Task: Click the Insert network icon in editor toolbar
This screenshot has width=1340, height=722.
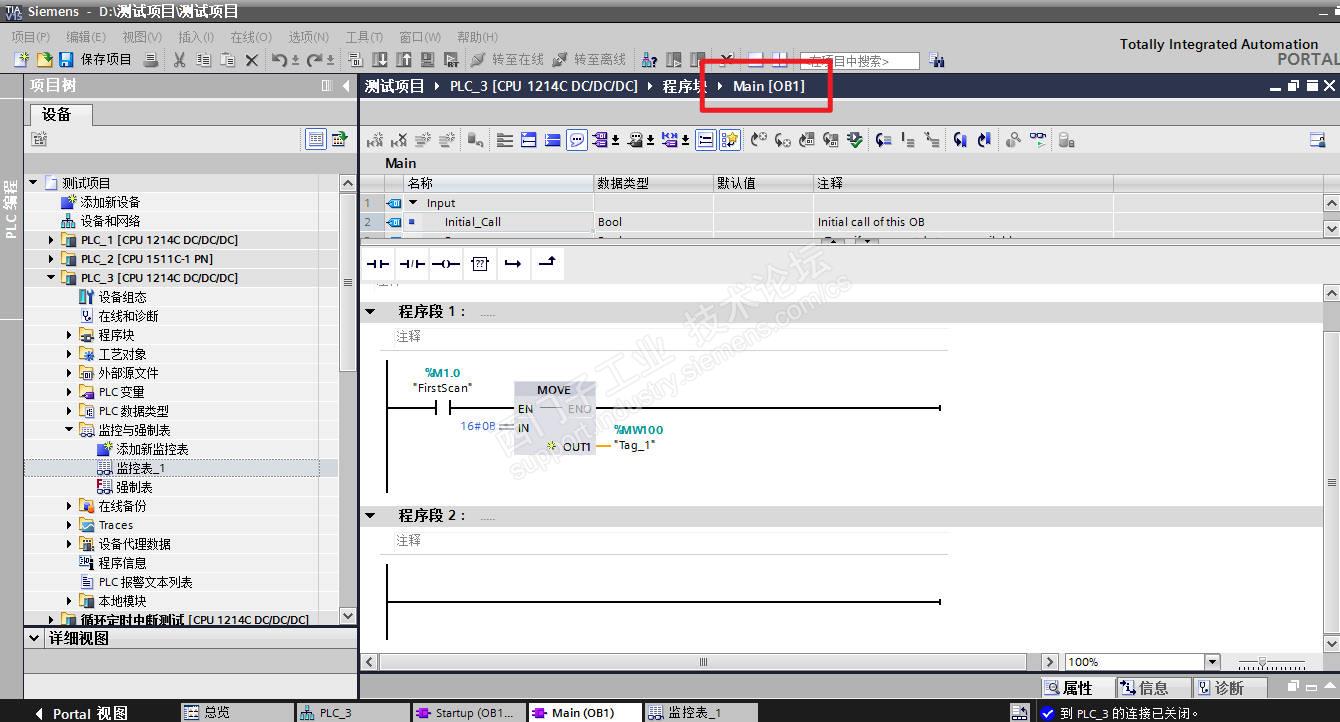Action: [x=376, y=140]
